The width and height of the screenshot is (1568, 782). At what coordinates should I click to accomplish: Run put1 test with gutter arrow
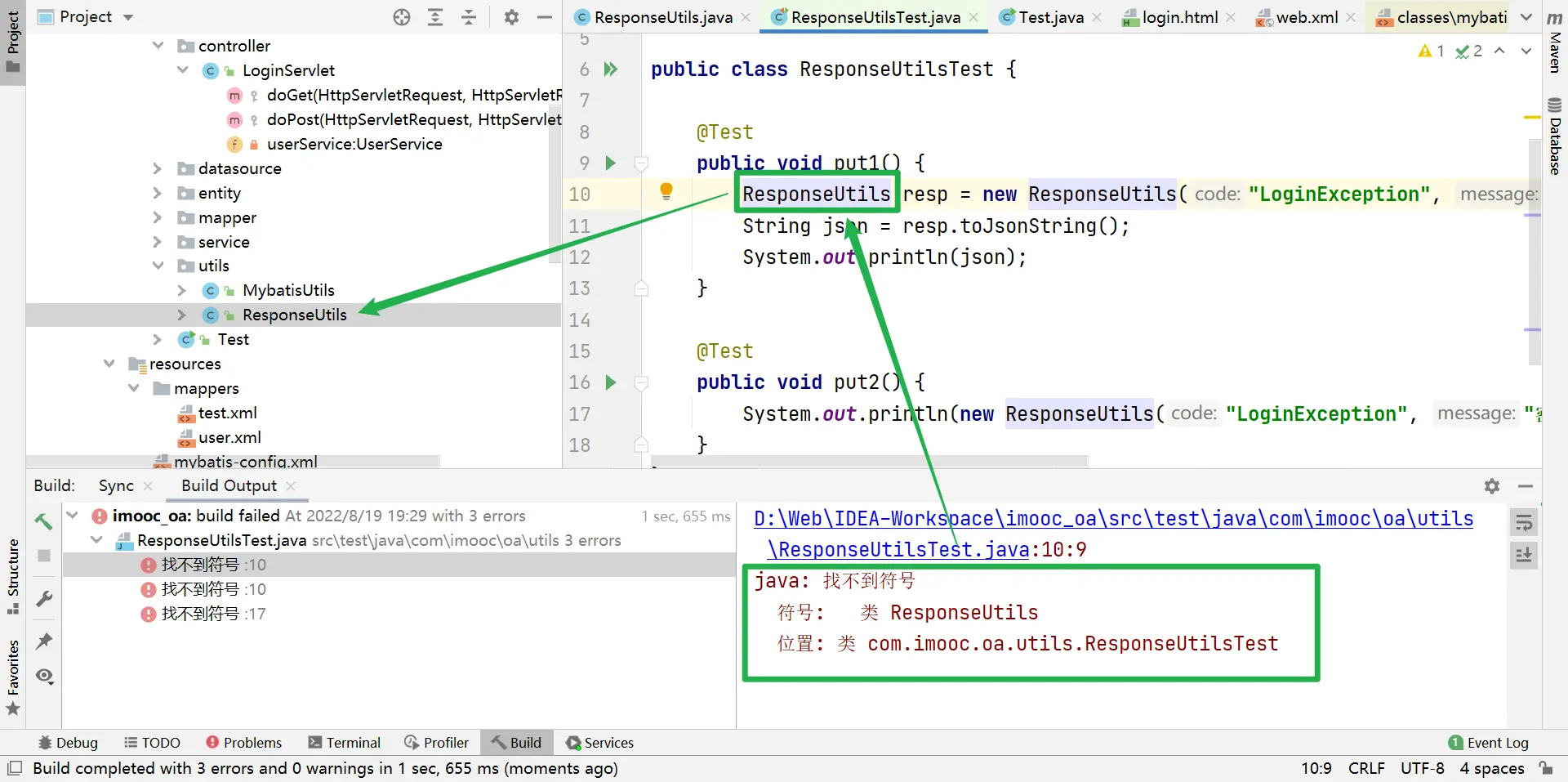(610, 163)
